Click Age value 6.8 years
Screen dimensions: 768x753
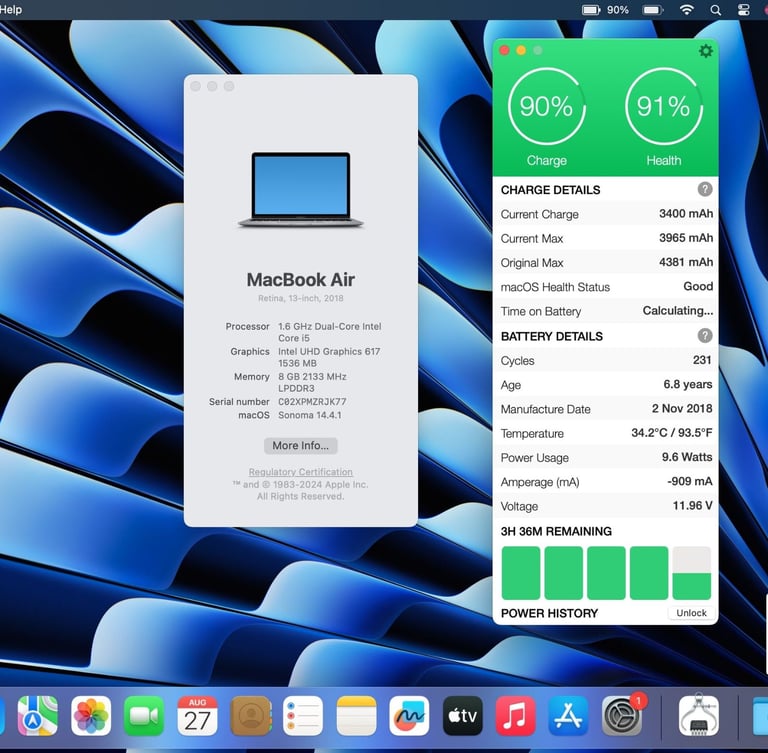pyautogui.click(x=688, y=384)
